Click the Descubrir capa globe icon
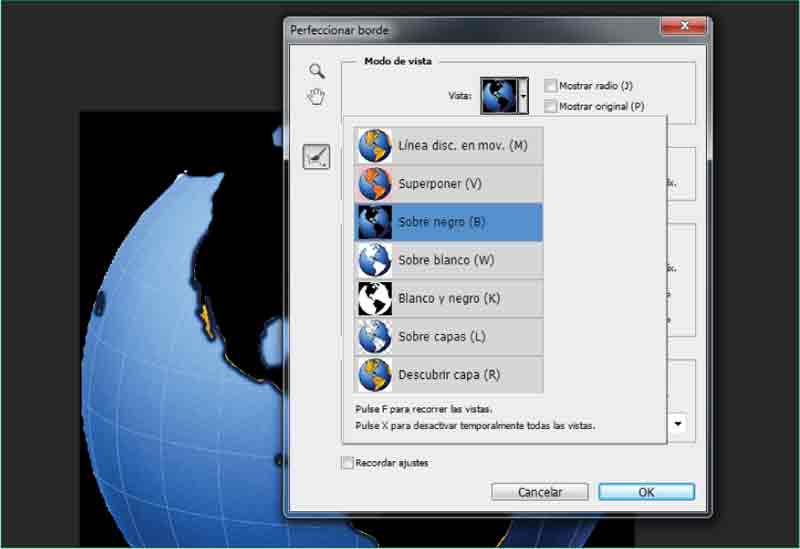The height and width of the screenshot is (549, 800). pyautogui.click(x=374, y=375)
